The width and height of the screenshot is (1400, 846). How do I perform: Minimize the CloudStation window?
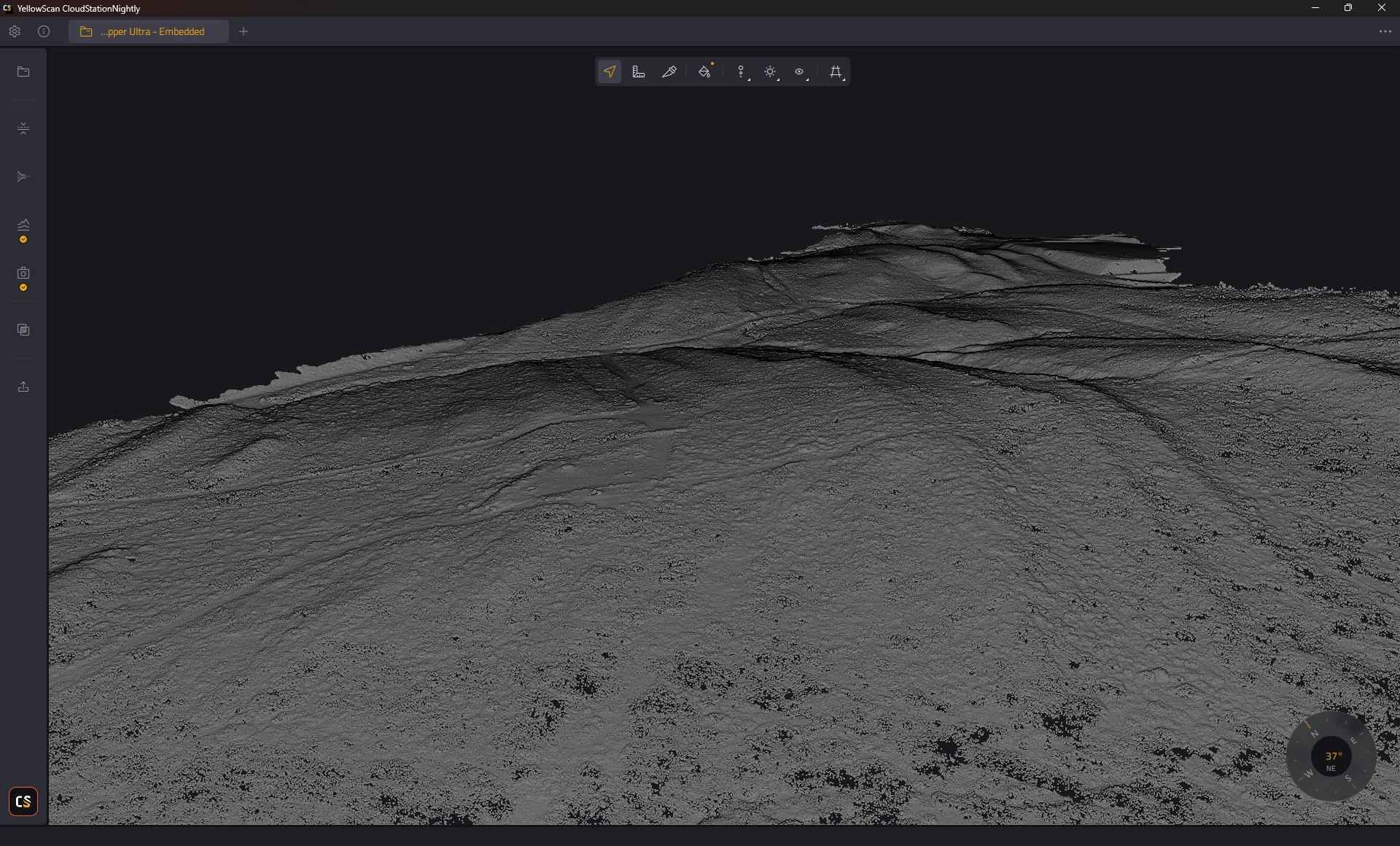(x=1315, y=8)
